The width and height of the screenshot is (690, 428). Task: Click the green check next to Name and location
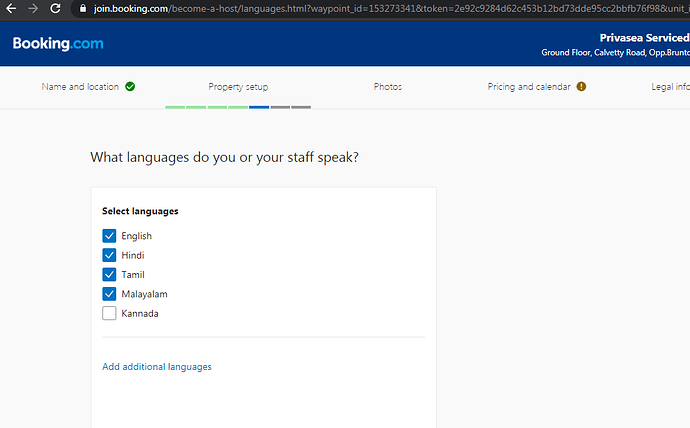130,87
